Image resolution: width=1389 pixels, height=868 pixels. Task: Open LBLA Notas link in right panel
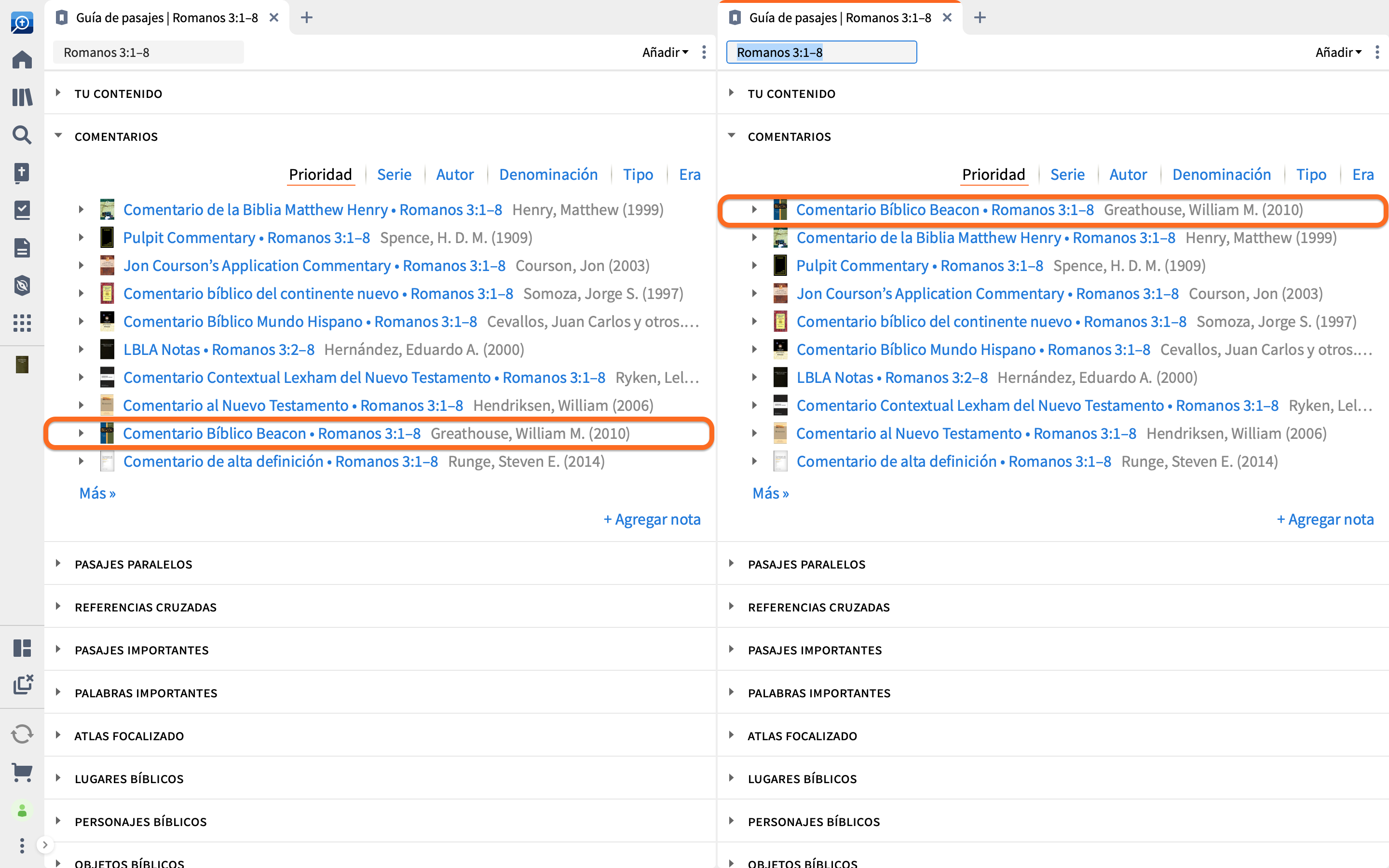click(892, 378)
